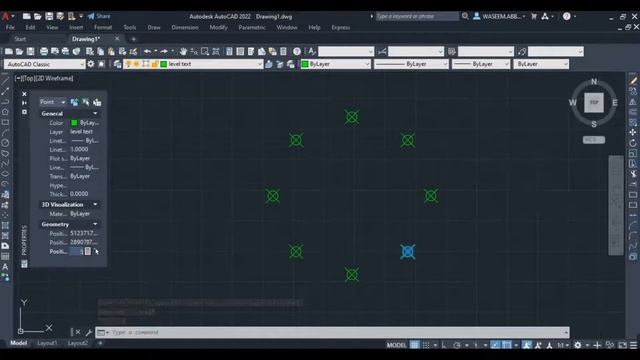Click the Plot printer icon
This screenshot has width=640, height=360.
[x=44, y=51]
